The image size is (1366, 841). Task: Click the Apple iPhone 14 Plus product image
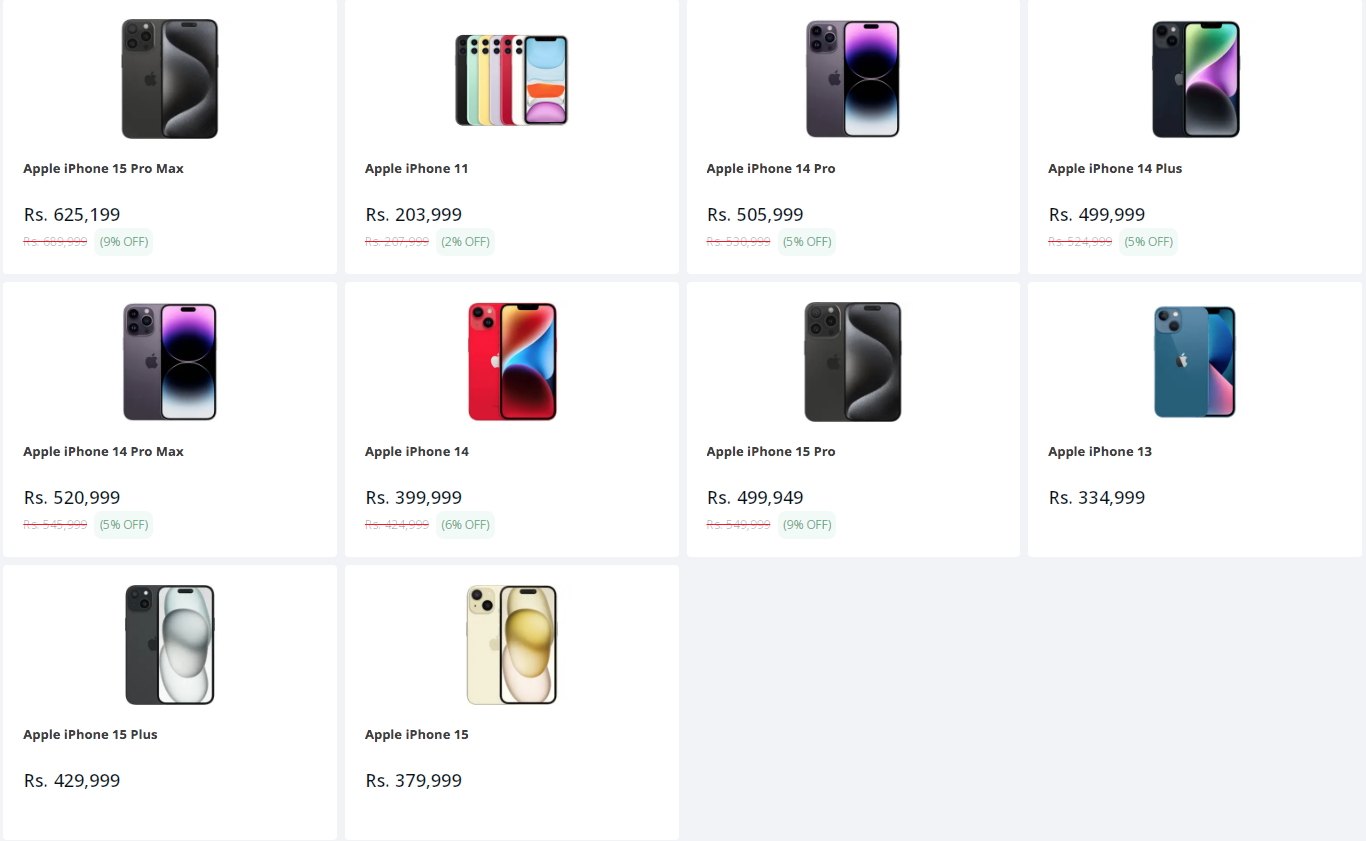click(x=1195, y=78)
